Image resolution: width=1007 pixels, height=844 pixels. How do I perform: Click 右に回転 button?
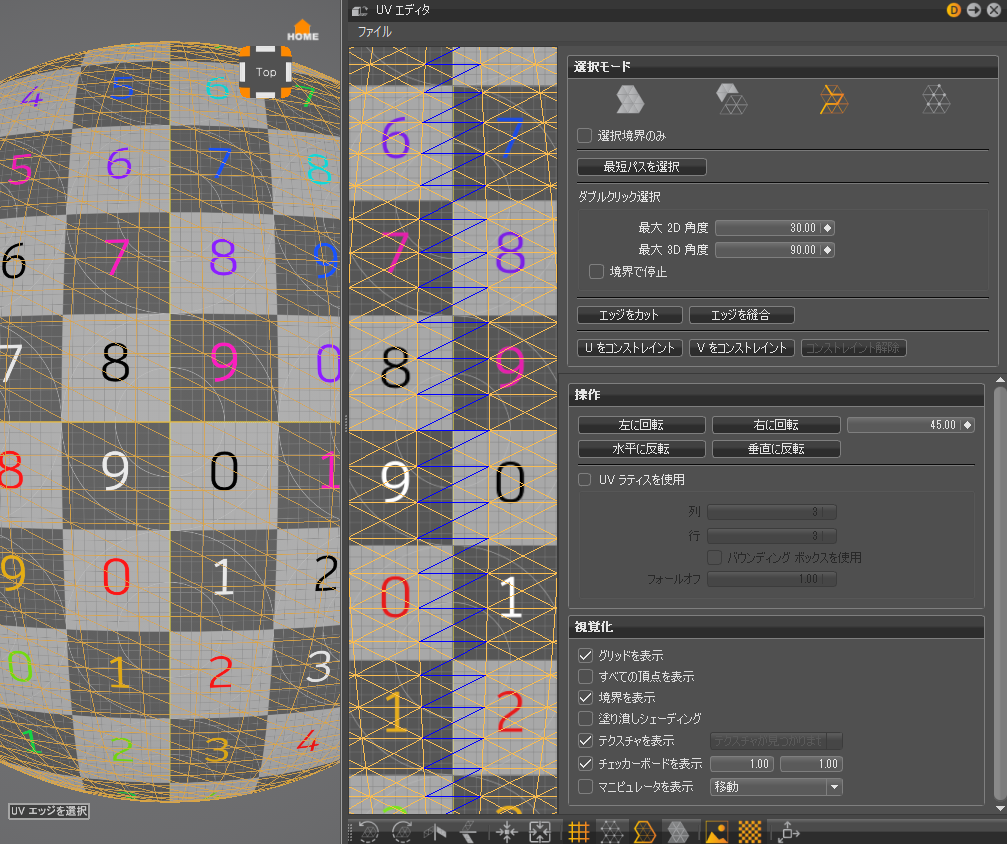tap(776, 425)
